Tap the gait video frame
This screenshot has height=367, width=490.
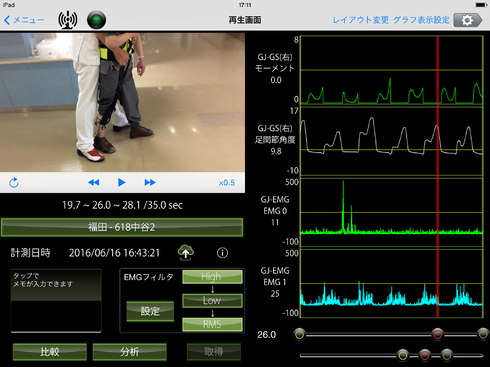122,102
